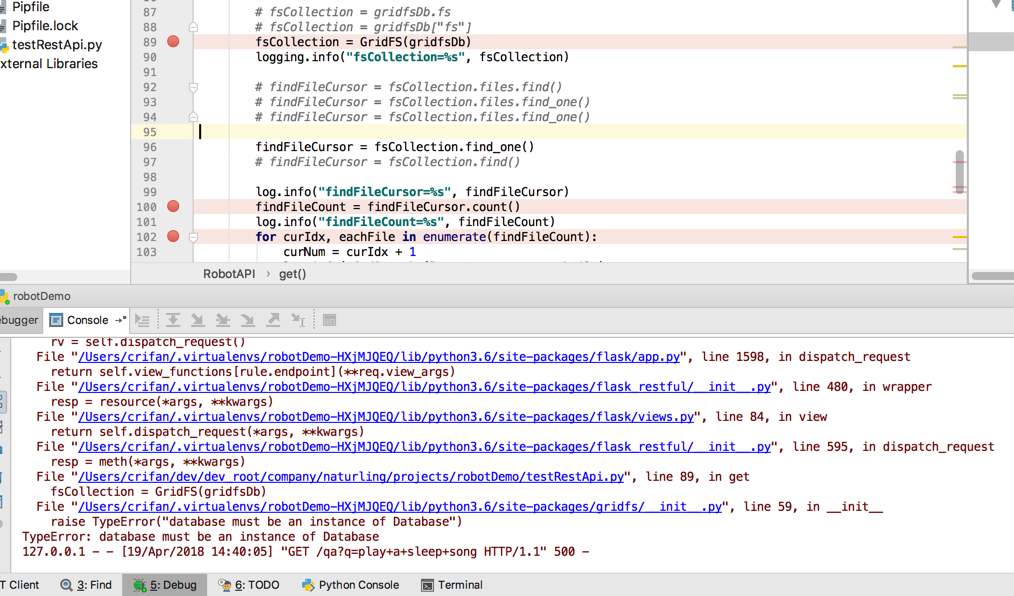This screenshot has width=1014, height=596.
Task: Collapse fold marker at line 94
Action: 193,117
